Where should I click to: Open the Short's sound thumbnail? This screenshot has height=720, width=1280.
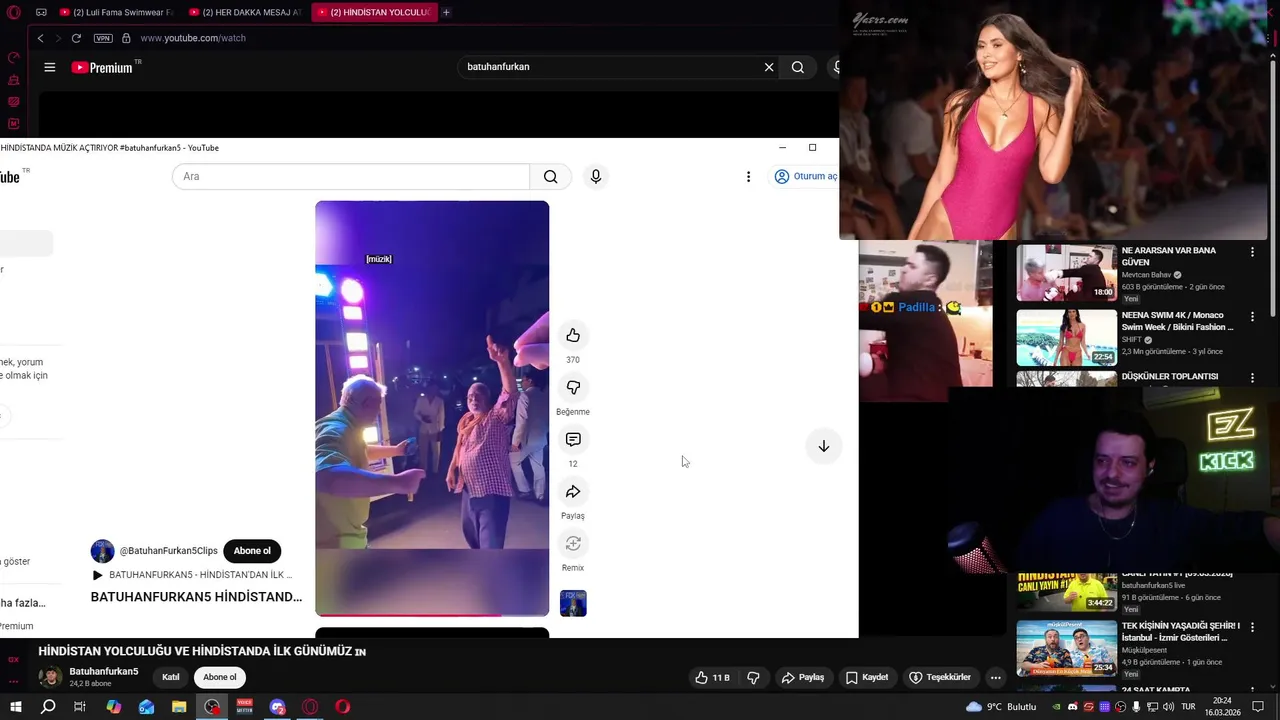click(x=573, y=603)
